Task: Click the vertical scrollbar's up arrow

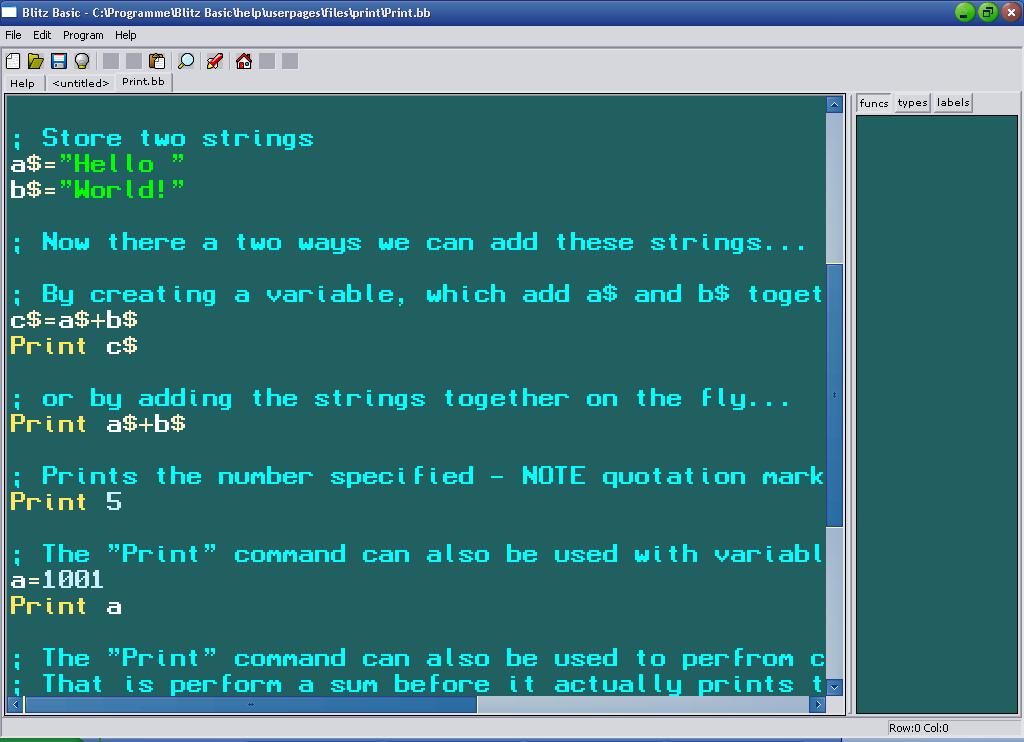Action: coord(835,105)
